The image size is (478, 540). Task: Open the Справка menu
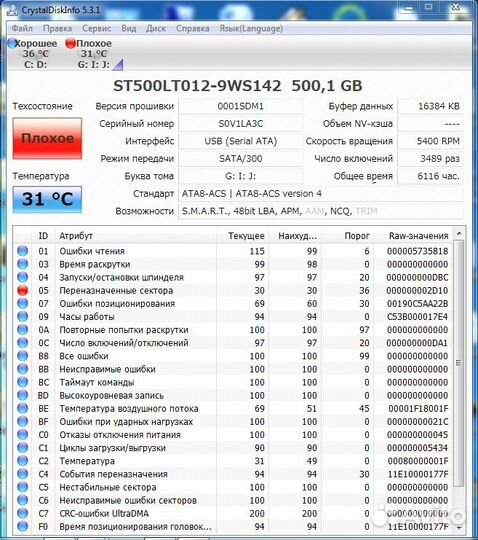click(x=193, y=28)
